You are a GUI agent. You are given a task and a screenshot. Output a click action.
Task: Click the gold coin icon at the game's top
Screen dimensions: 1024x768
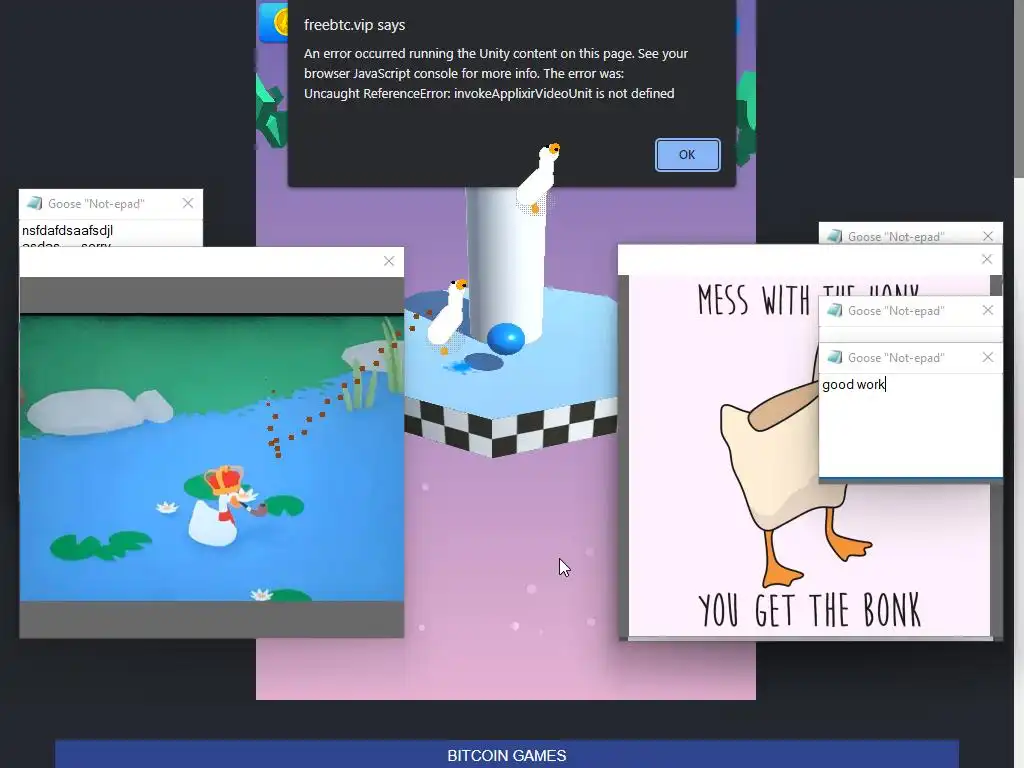[279, 23]
